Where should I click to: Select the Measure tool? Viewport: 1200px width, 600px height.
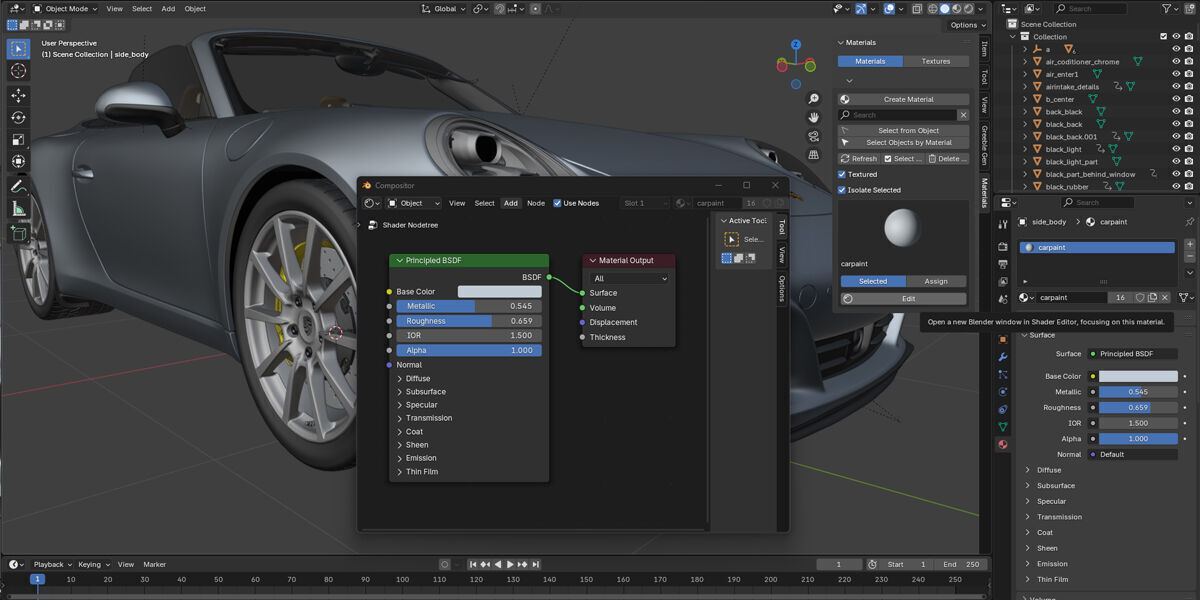coord(18,208)
